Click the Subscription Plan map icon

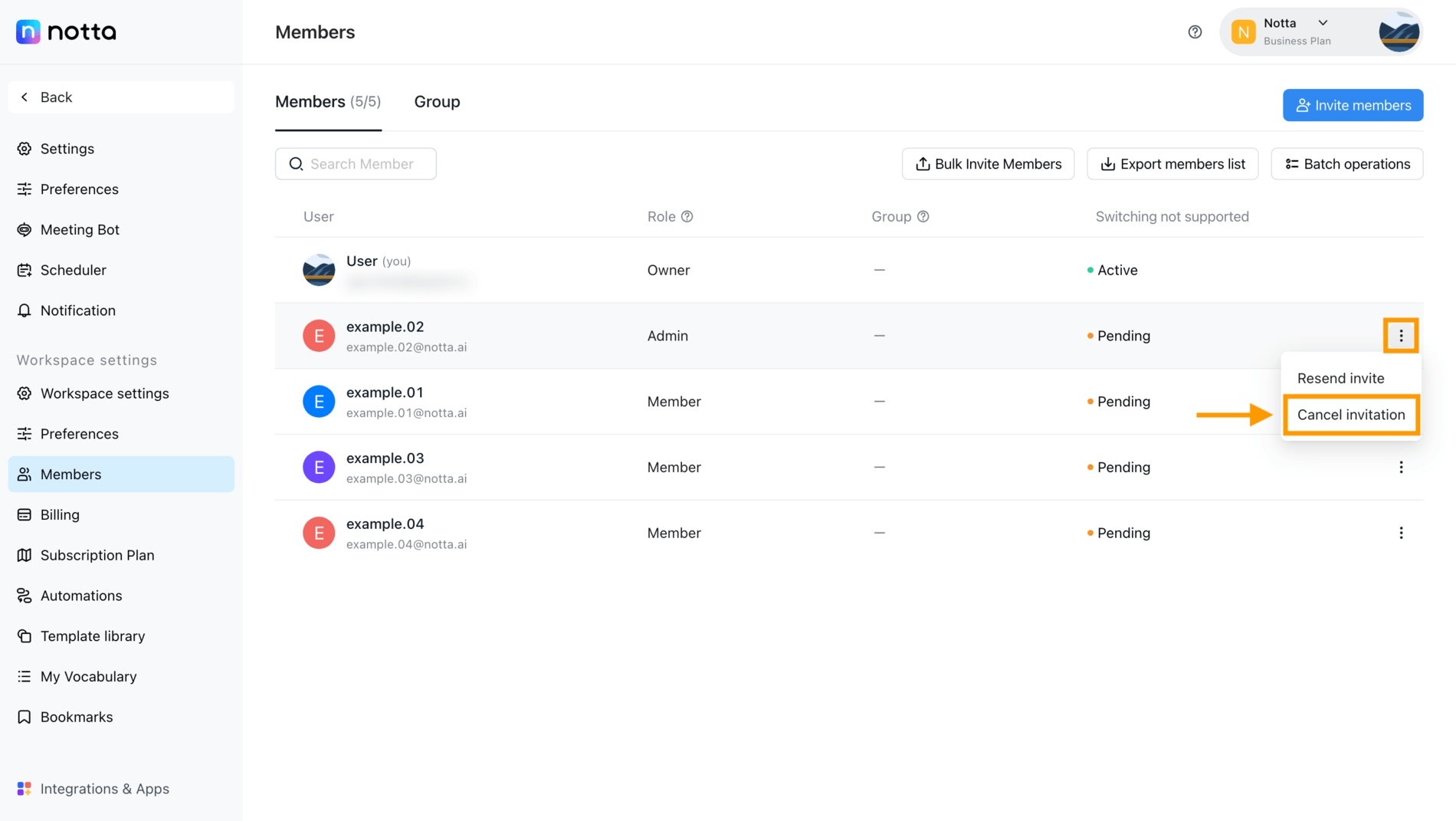tap(25, 555)
